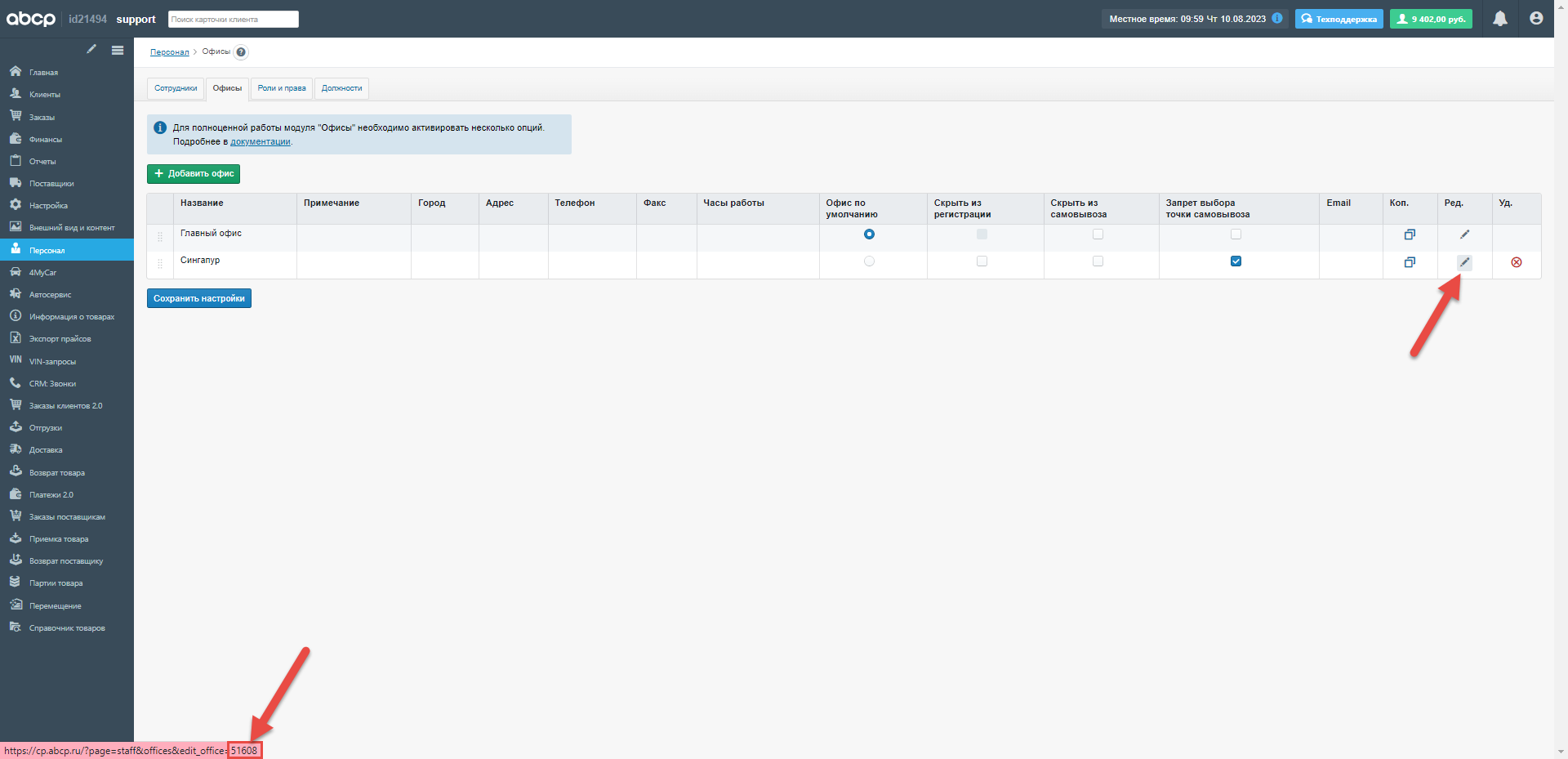
Task: Copy the Главный офис row
Action: click(x=1410, y=234)
